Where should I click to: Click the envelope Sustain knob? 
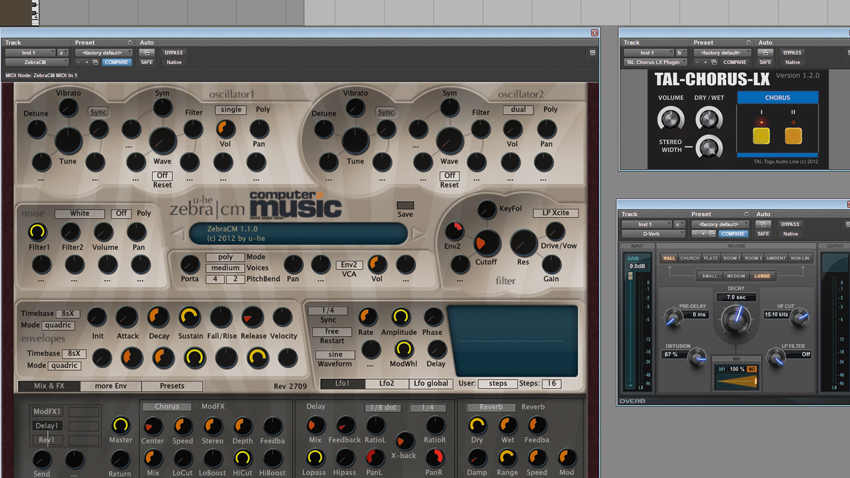pyautogui.click(x=190, y=317)
